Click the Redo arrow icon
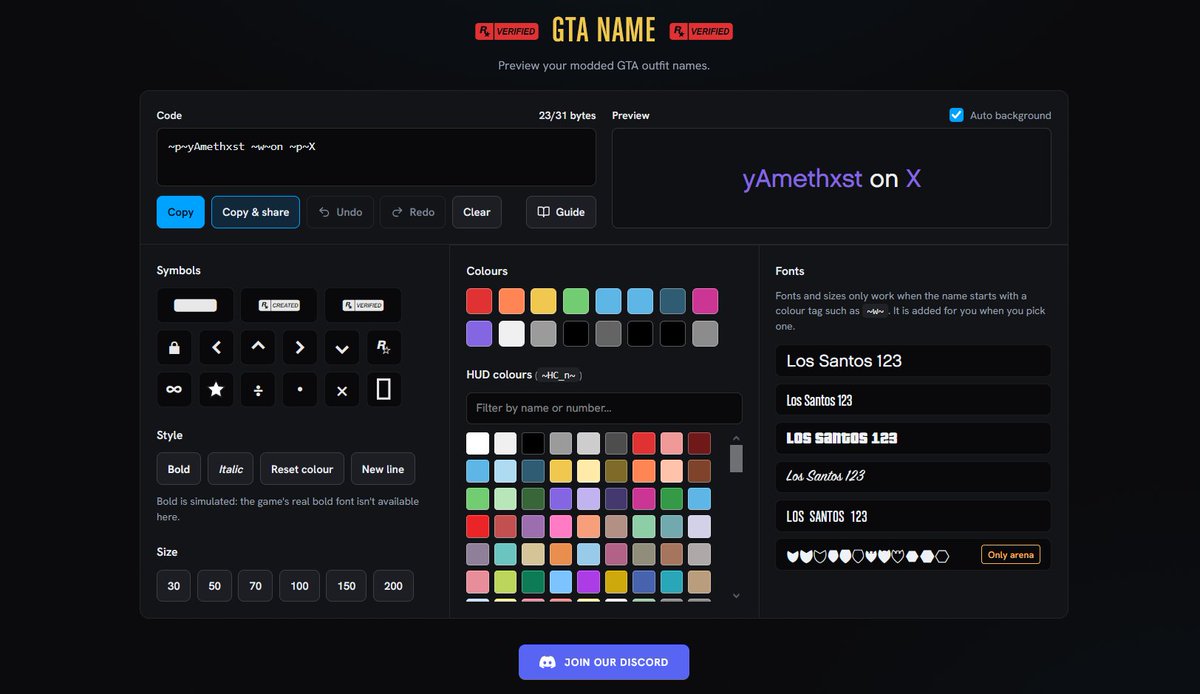Viewport: 1200px width, 694px height. (x=397, y=212)
